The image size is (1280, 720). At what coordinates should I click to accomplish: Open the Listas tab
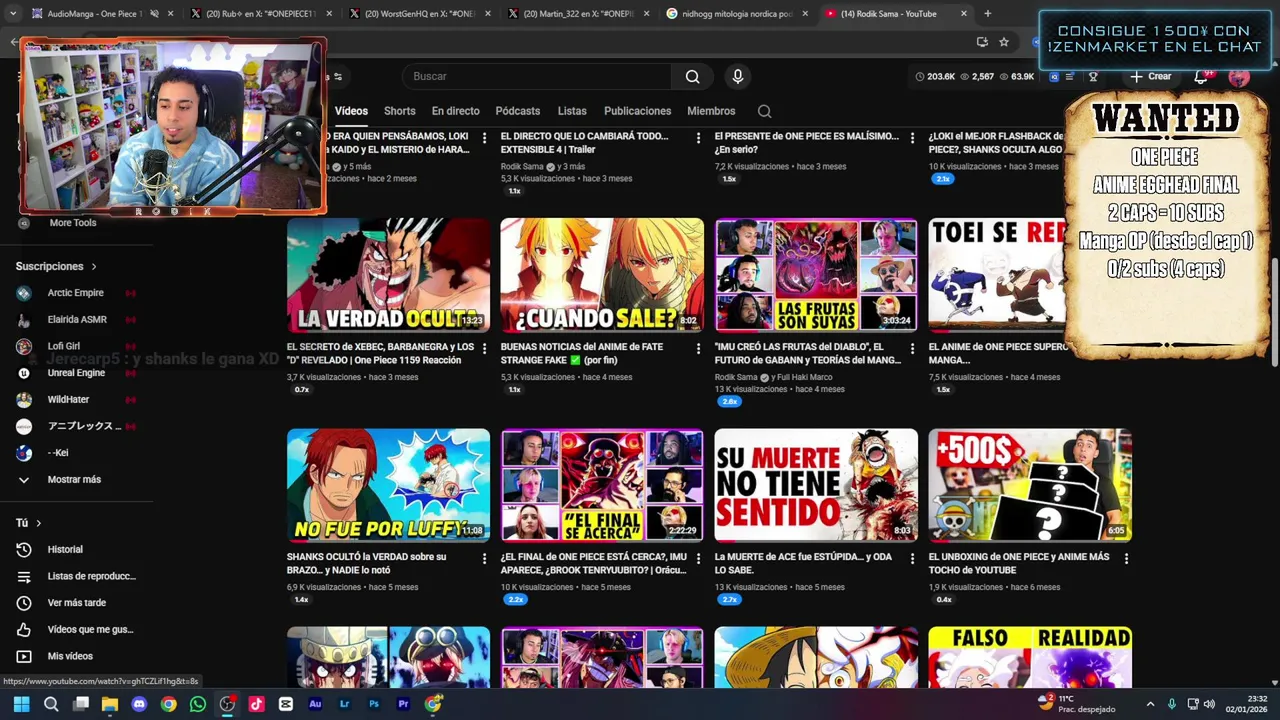pyautogui.click(x=572, y=111)
